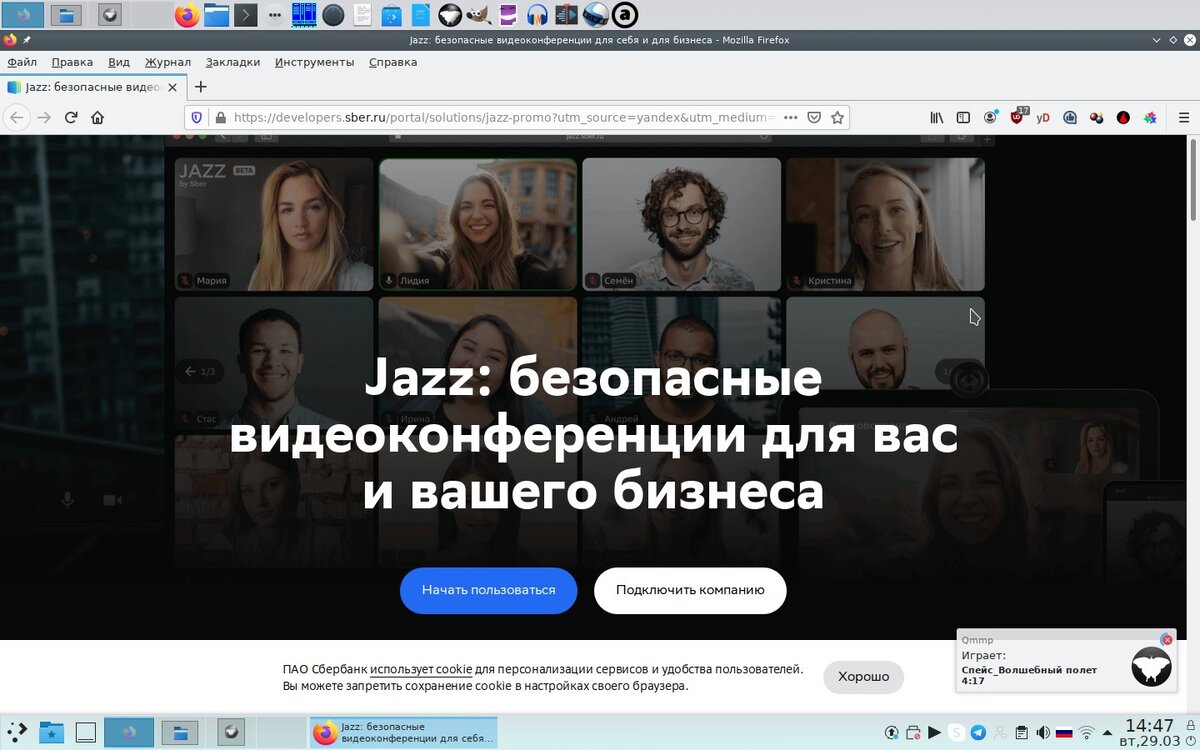
Task: Open Firefox from the top panel launcher
Action: 186,15
